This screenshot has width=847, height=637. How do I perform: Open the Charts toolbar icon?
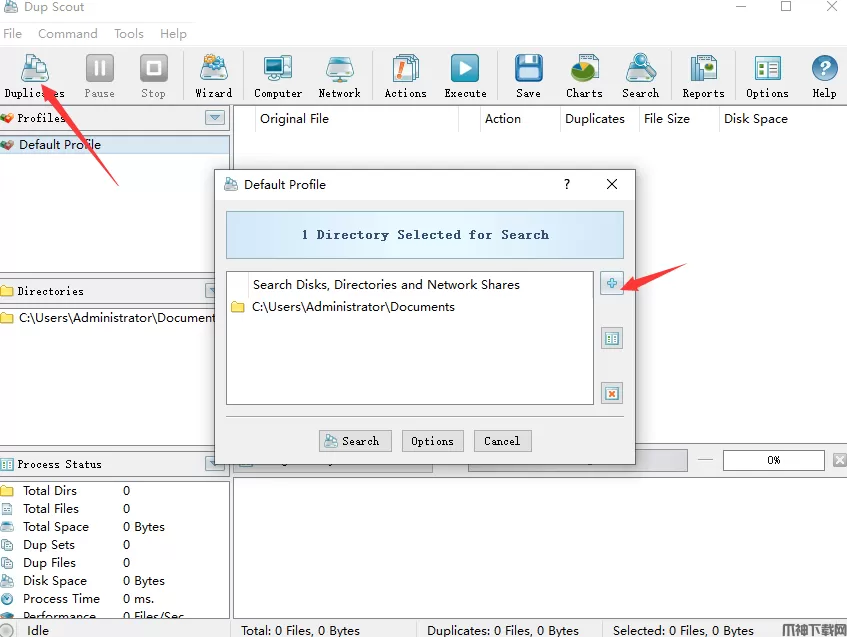584,76
